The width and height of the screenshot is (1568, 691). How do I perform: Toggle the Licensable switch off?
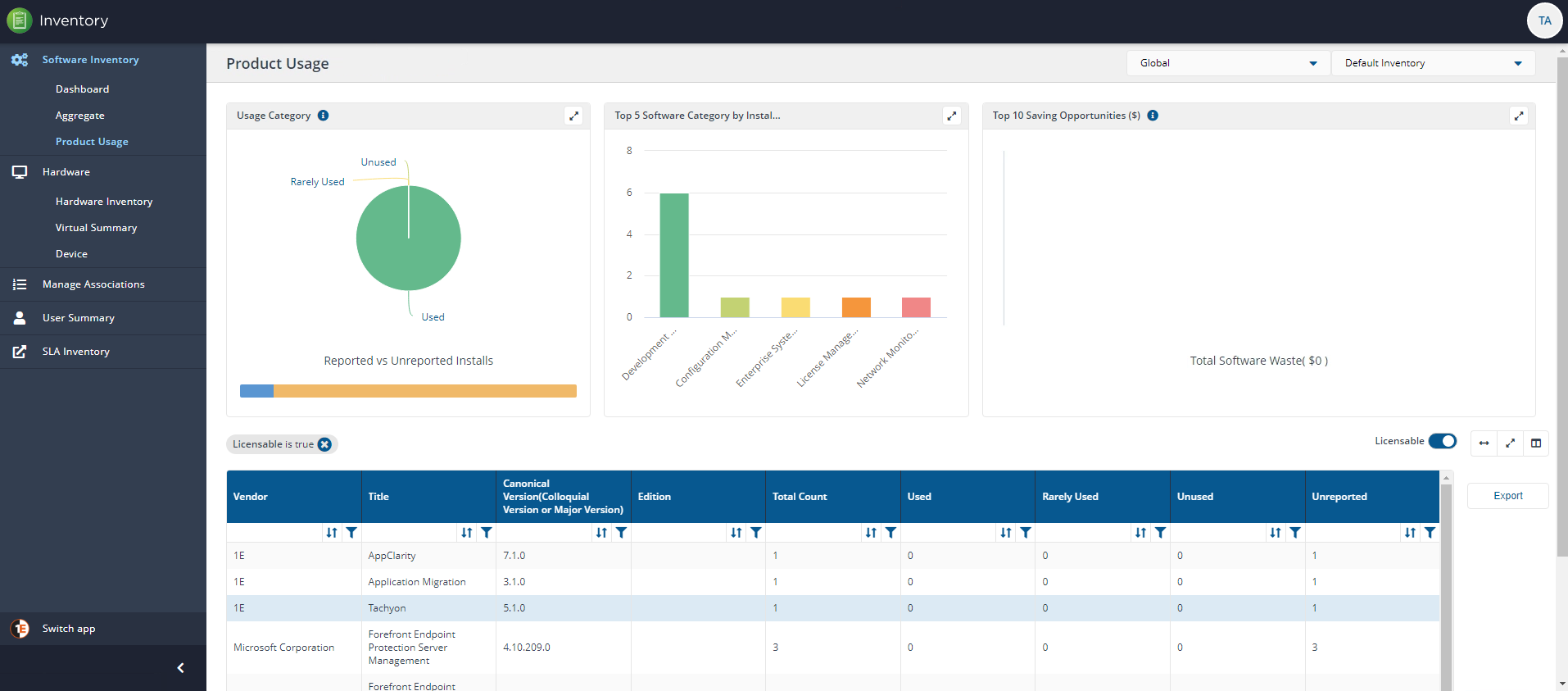1442,441
